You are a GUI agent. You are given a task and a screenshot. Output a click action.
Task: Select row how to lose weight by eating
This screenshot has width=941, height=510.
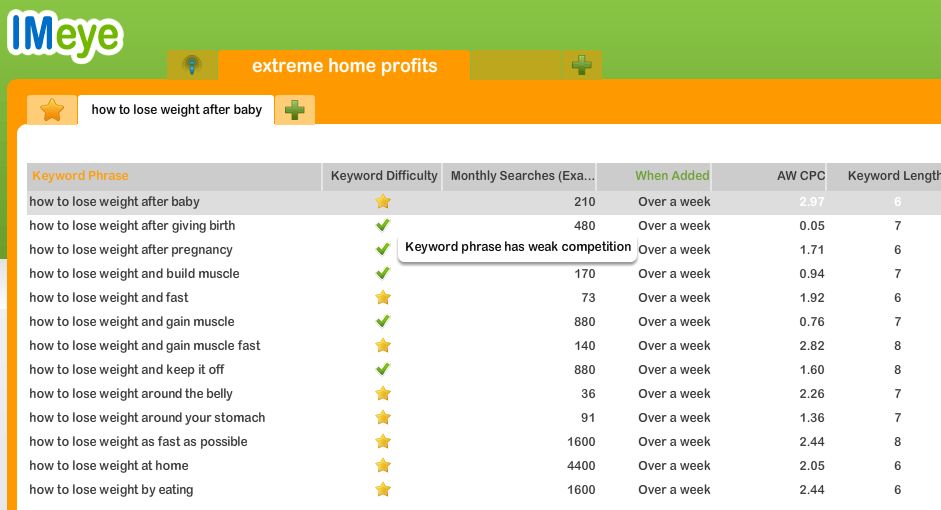click(x=484, y=490)
